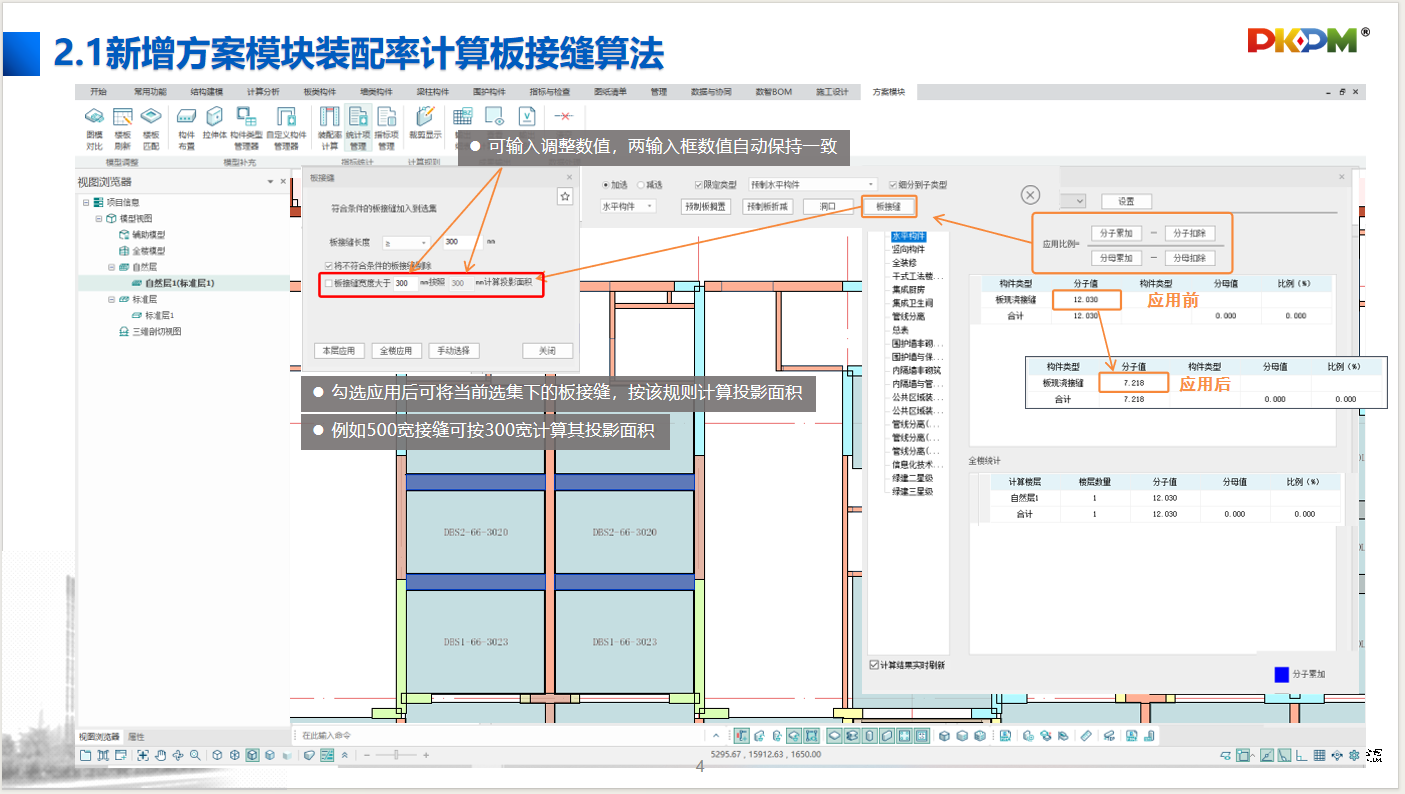Image resolution: width=1405 pixels, height=794 pixels.
Task: Open the 预制水平构件 type dropdown
Action: click(812, 185)
